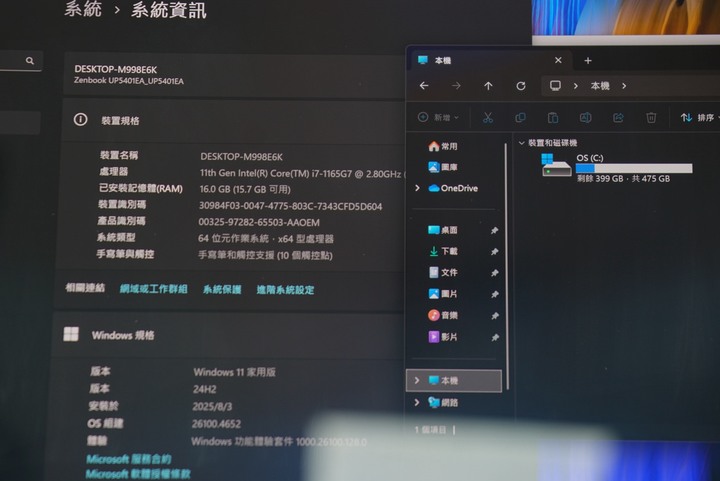Open 文件 Documents folder in sidebar

(x=443, y=272)
